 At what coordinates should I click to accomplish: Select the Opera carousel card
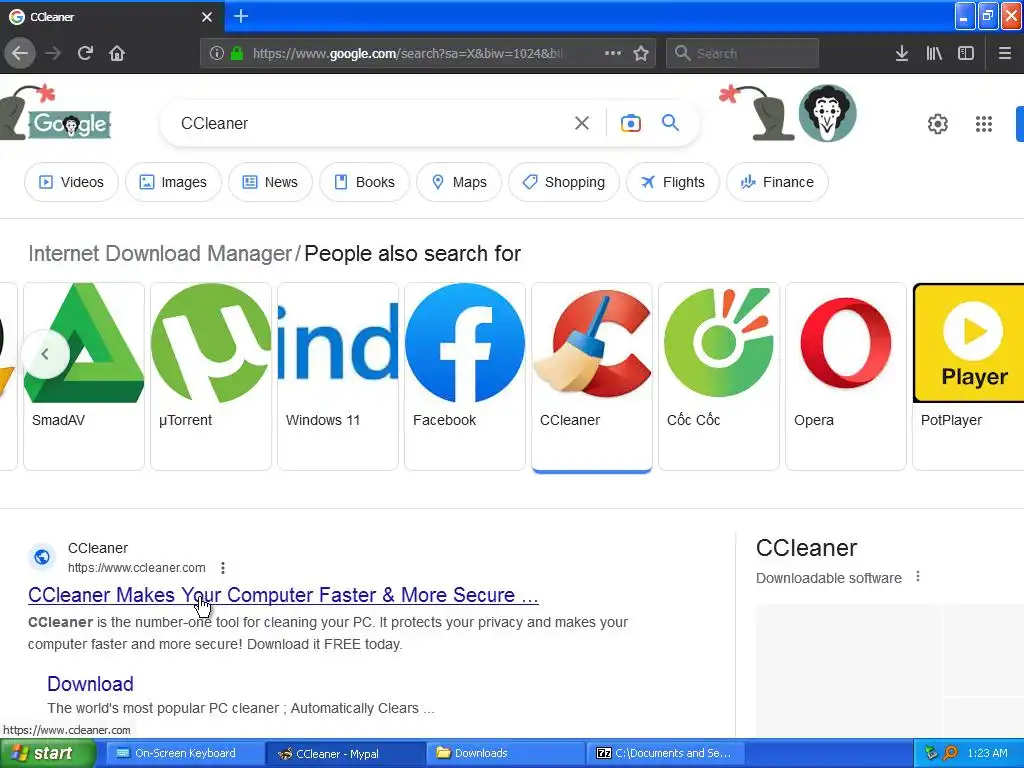[x=846, y=376]
